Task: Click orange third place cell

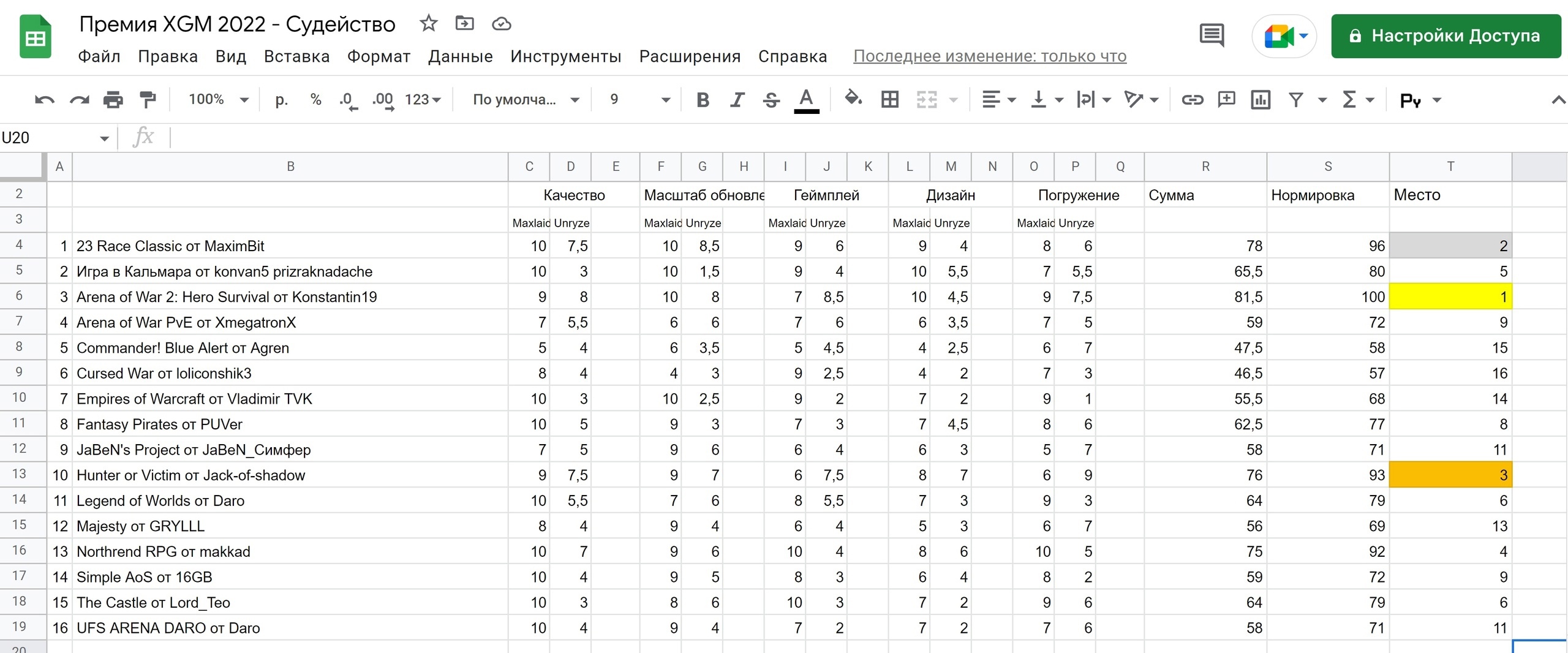Action: 1450,475
